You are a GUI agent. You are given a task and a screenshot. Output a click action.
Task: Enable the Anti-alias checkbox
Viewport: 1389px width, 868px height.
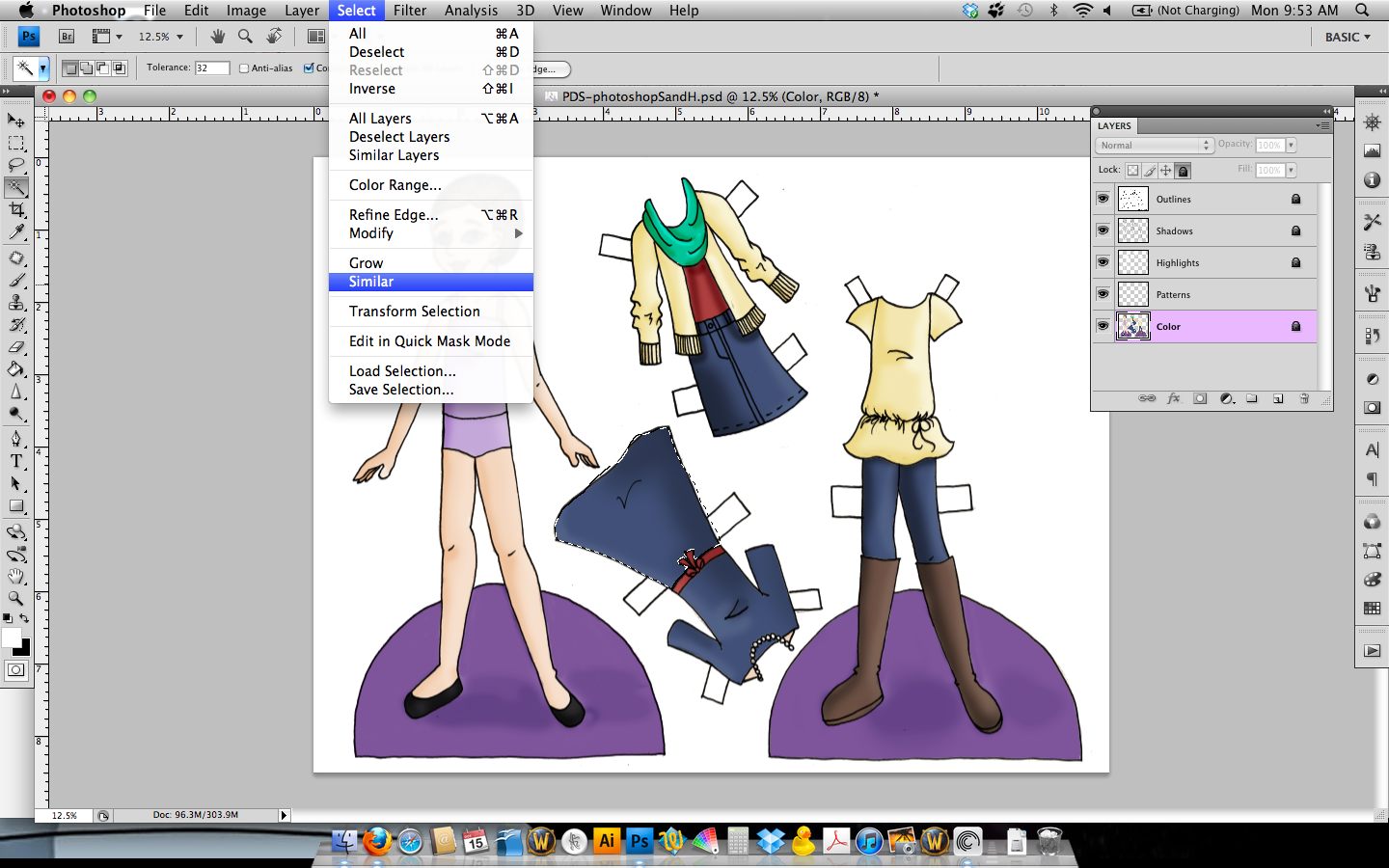click(x=244, y=68)
